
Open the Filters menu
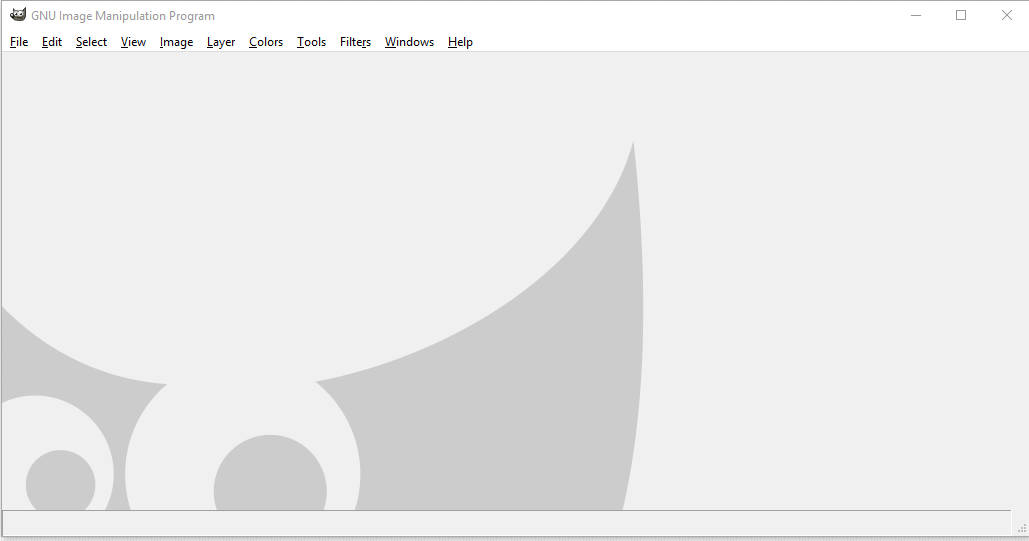(x=356, y=42)
